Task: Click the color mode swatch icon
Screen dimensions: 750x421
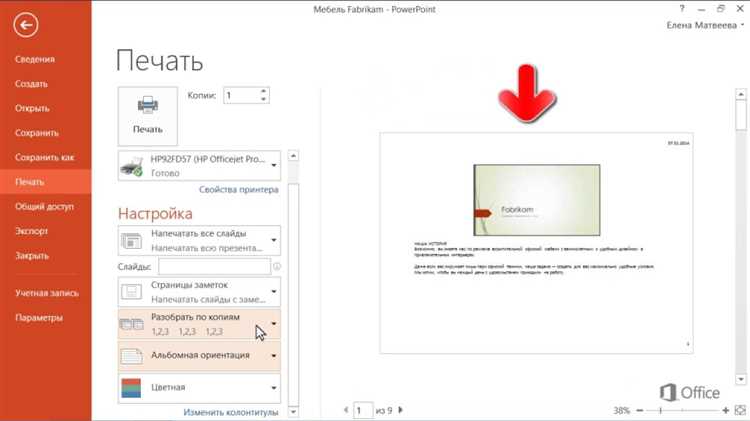Action: coord(132,388)
